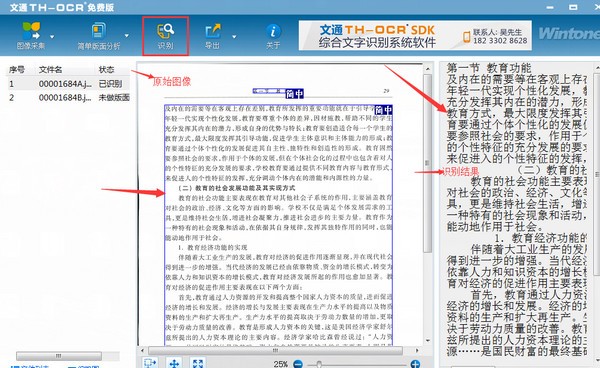Expand the 简单版面分析 dropdown arrow
This screenshot has width=600, height=368.
(x=127, y=36)
